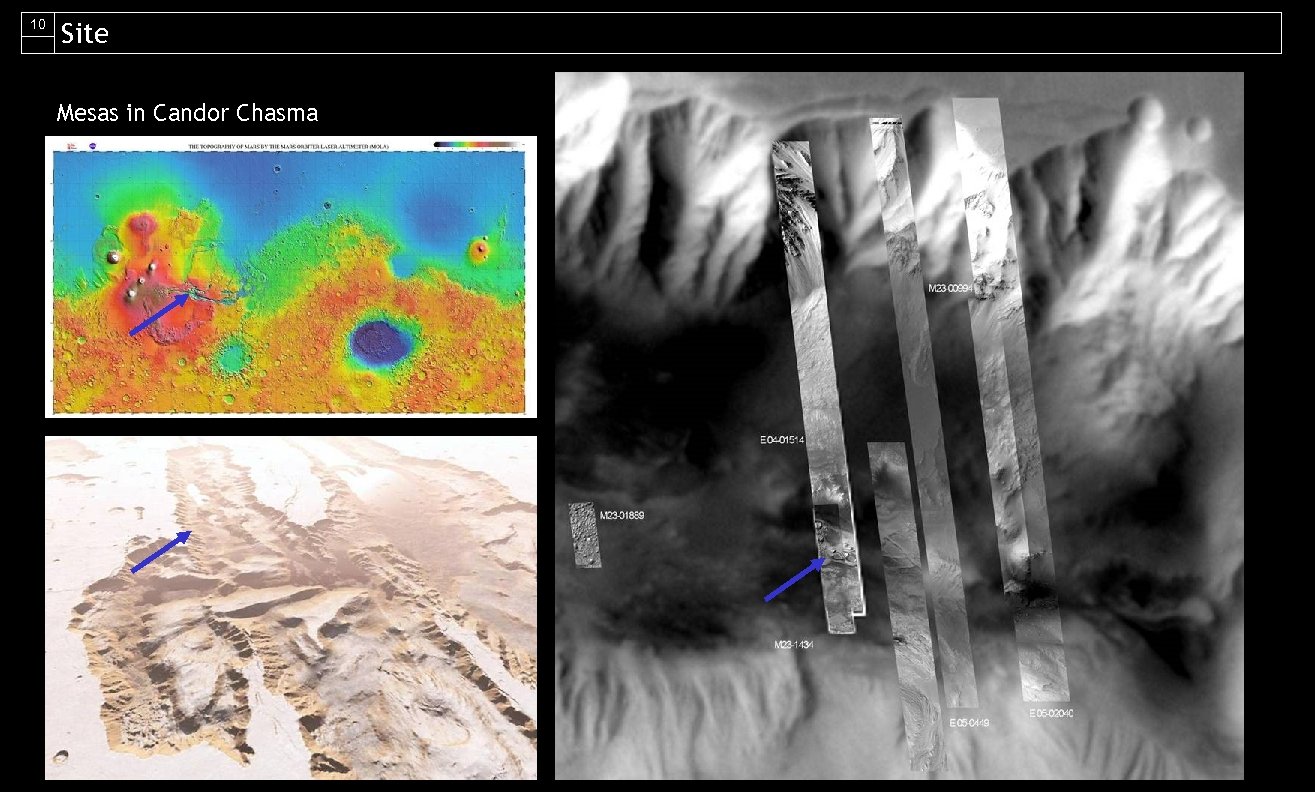This screenshot has height=792, width=1315.
Task: Click the MOLA topography map thumbnail
Action: coord(292,277)
